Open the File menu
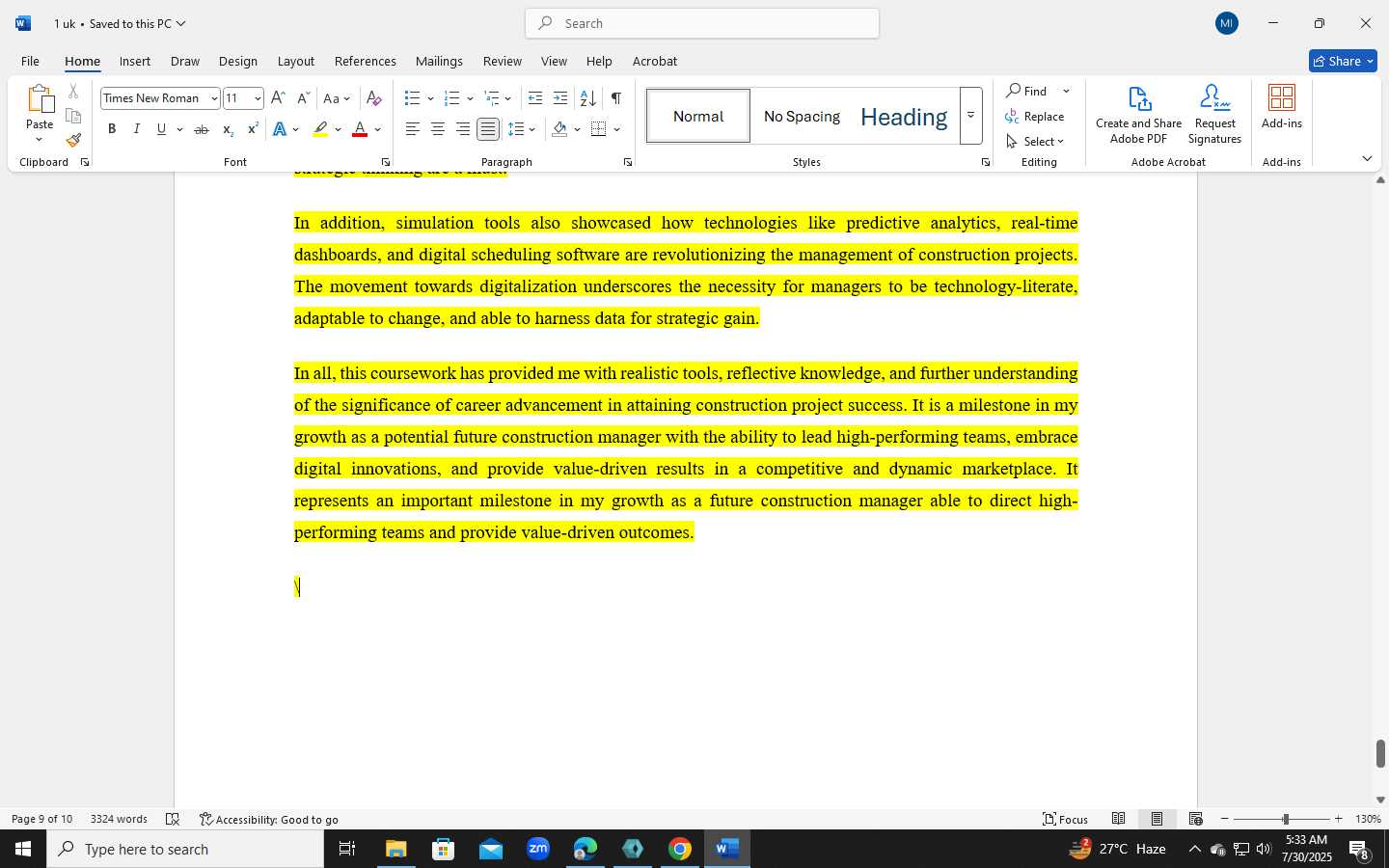 [30, 61]
